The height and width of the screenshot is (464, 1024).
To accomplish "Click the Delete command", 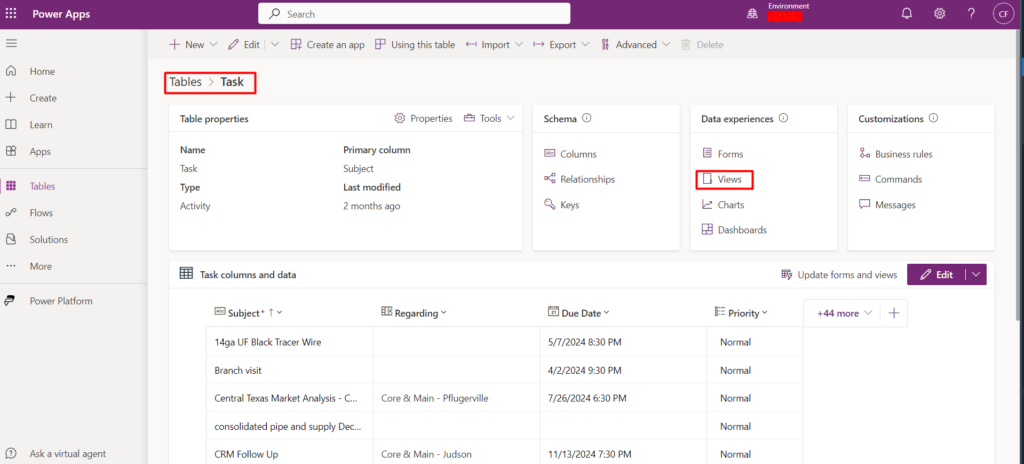I will (x=702, y=44).
